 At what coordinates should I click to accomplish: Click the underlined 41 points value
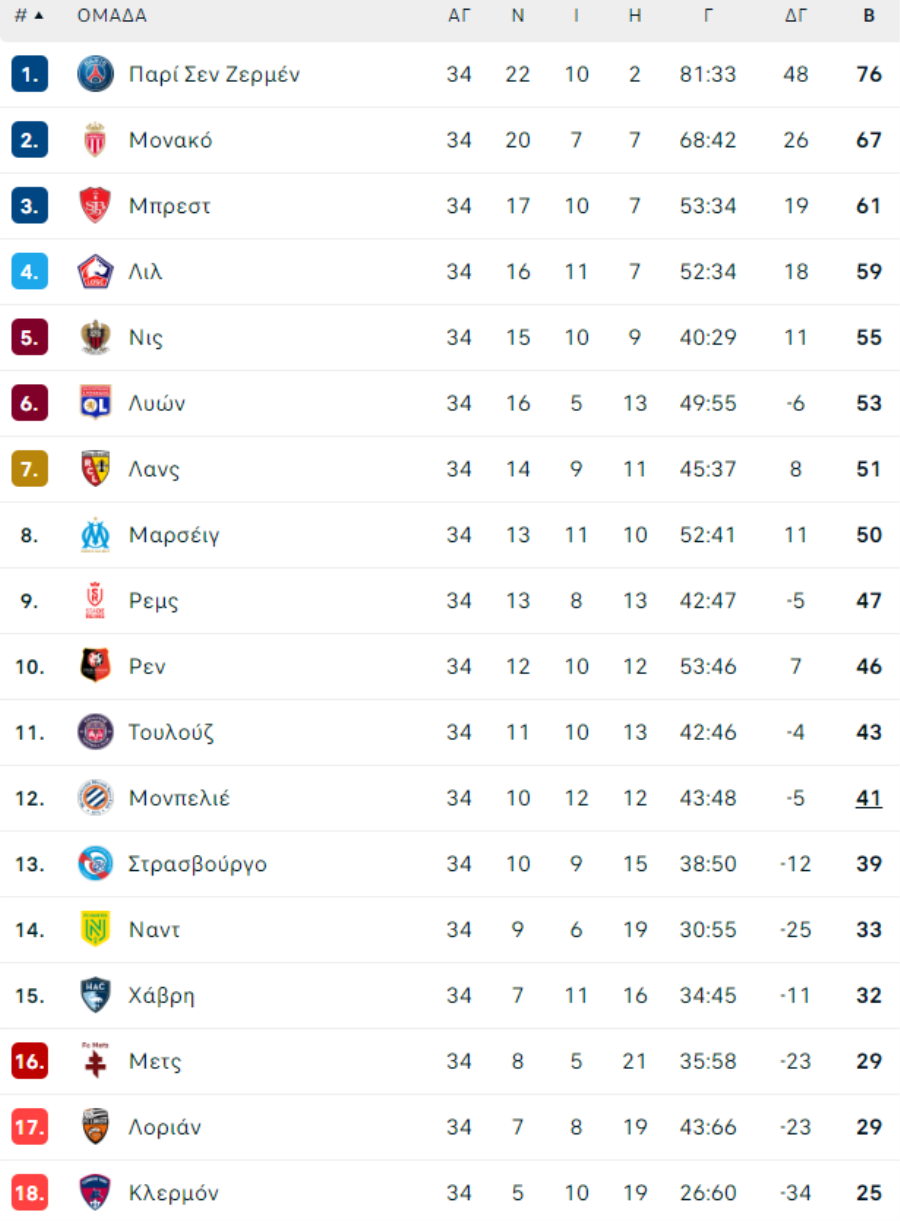(x=869, y=798)
